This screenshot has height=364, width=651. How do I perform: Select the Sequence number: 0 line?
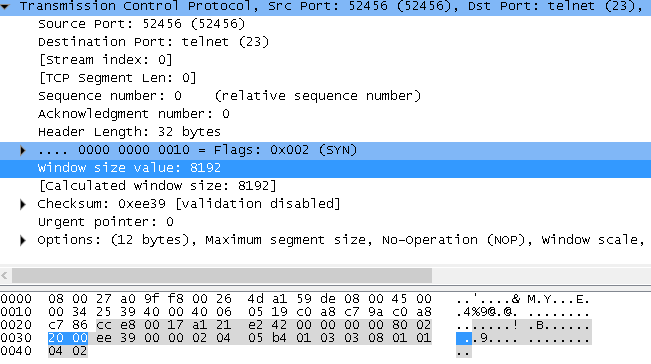[x=326, y=96]
